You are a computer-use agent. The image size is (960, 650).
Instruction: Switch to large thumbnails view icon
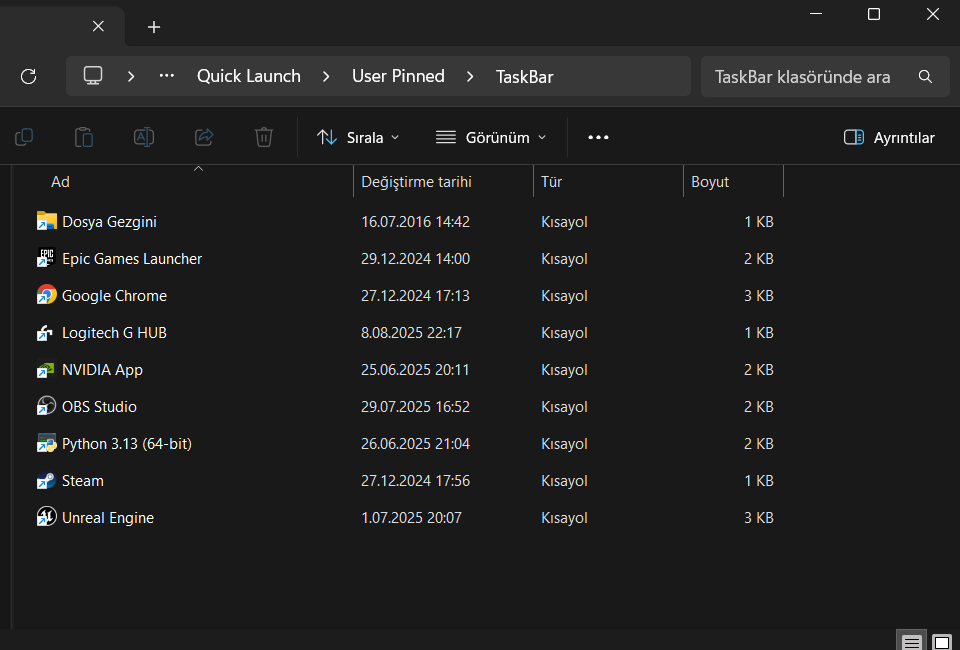(x=942, y=642)
